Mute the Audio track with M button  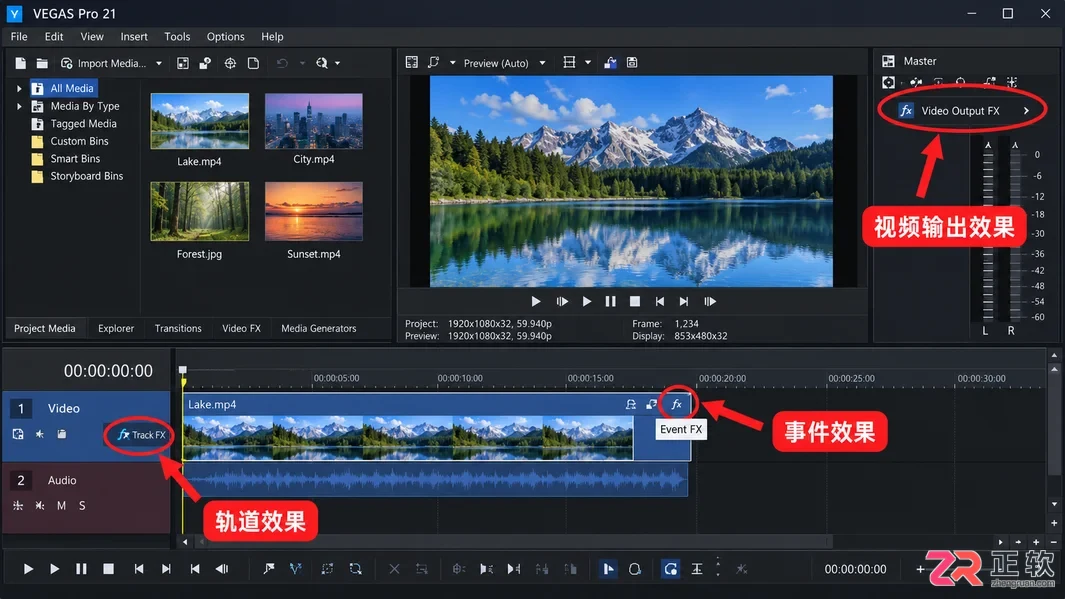pyautogui.click(x=61, y=506)
